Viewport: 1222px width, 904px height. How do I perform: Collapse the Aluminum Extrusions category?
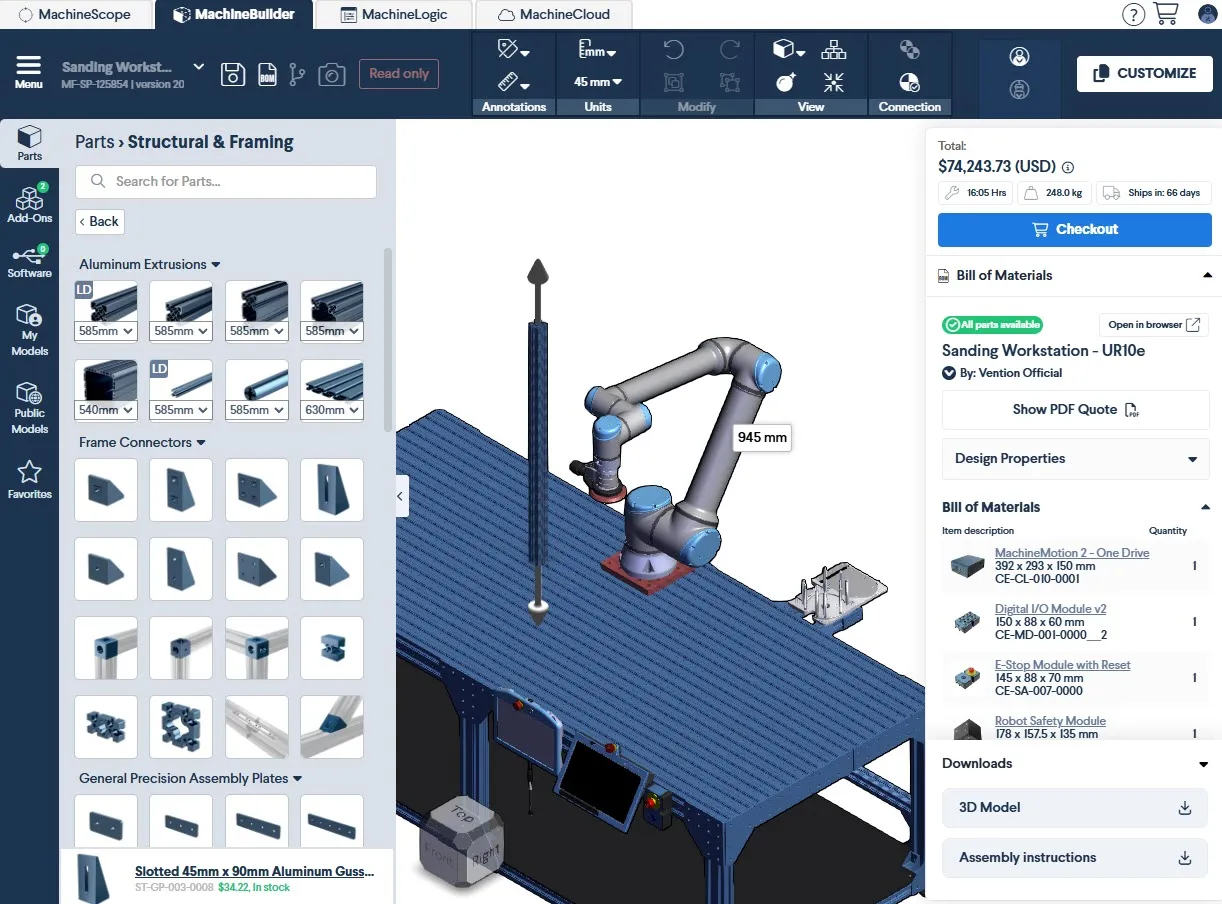click(x=150, y=264)
